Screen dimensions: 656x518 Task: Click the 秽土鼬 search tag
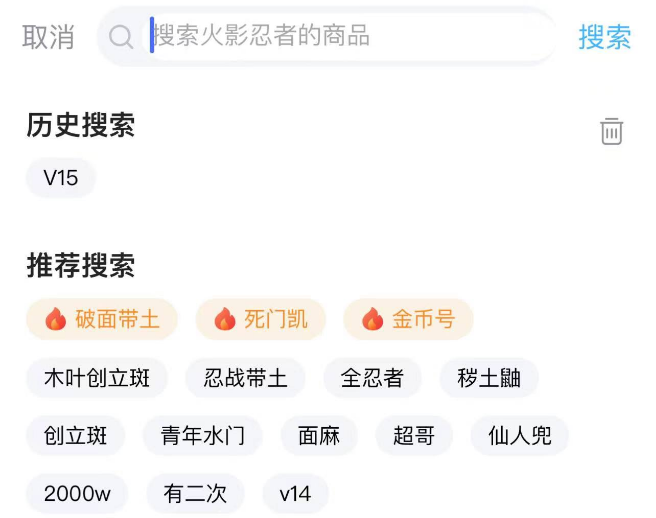tap(489, 378)
